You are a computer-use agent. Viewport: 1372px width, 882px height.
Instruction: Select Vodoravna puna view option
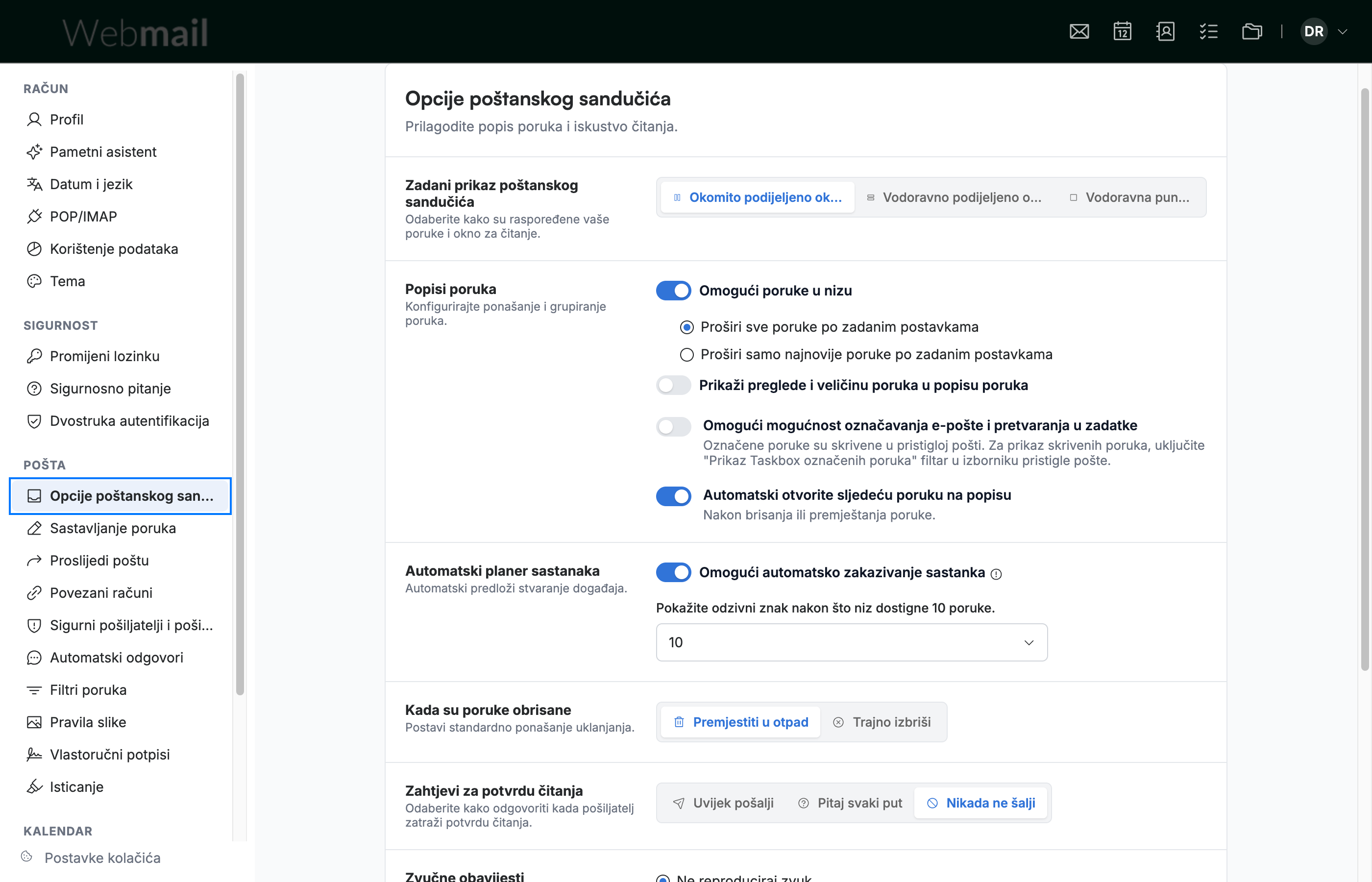(1129, 197)
